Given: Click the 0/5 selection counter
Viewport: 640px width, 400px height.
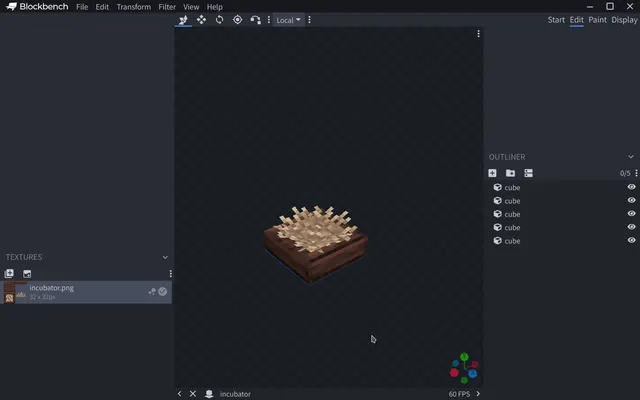Looking at the screenshot, I should tap(625, 173).
